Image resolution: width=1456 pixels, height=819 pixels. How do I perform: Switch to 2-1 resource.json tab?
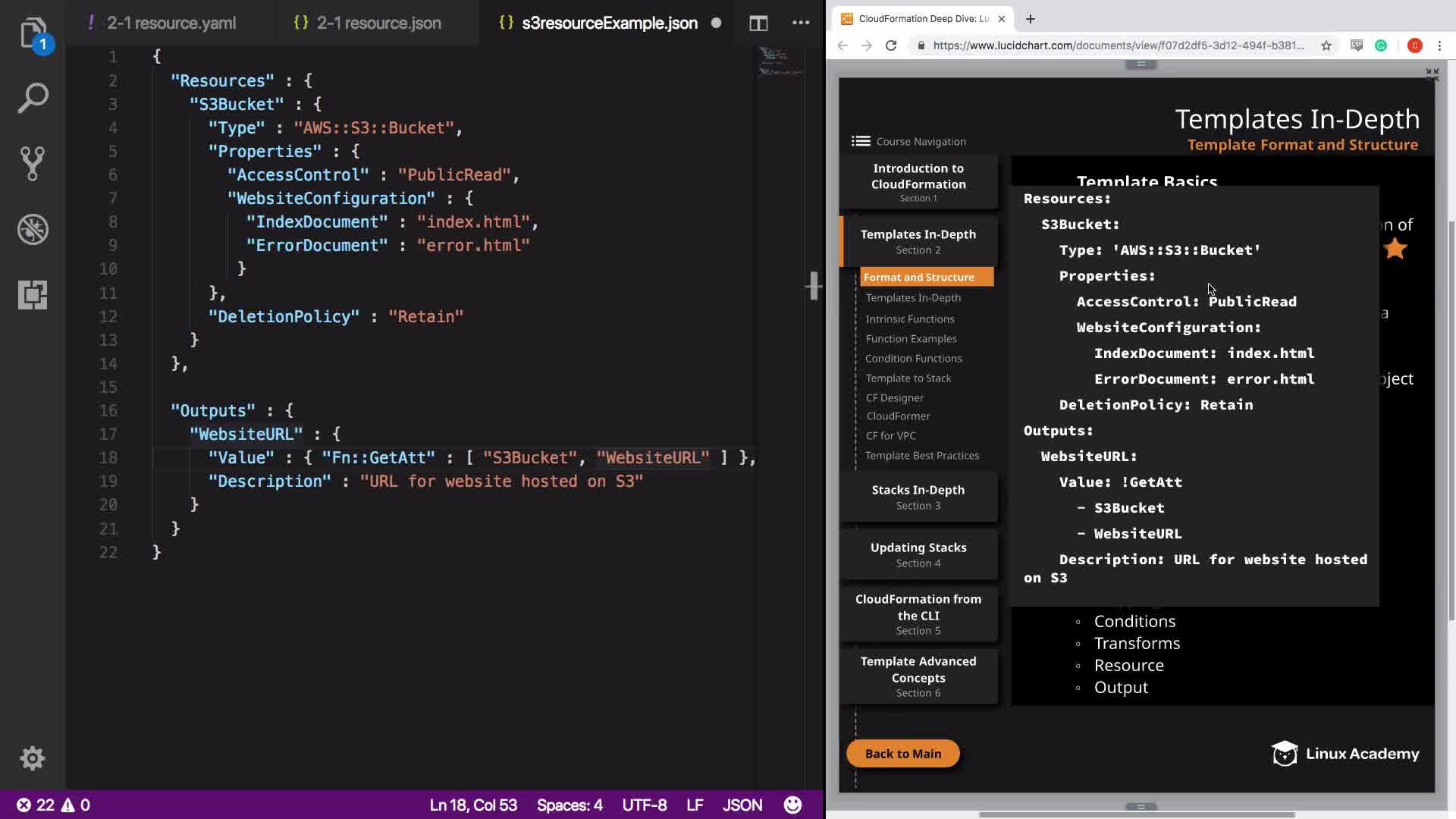click(x=378, y=23)
